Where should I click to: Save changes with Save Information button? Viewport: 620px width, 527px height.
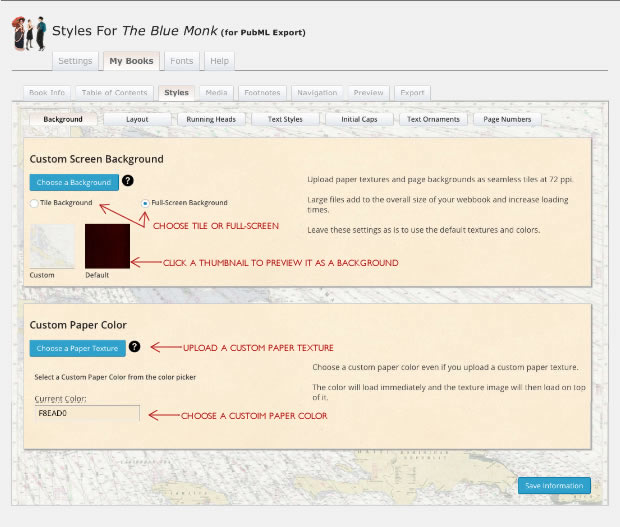(x=554, y=485)
